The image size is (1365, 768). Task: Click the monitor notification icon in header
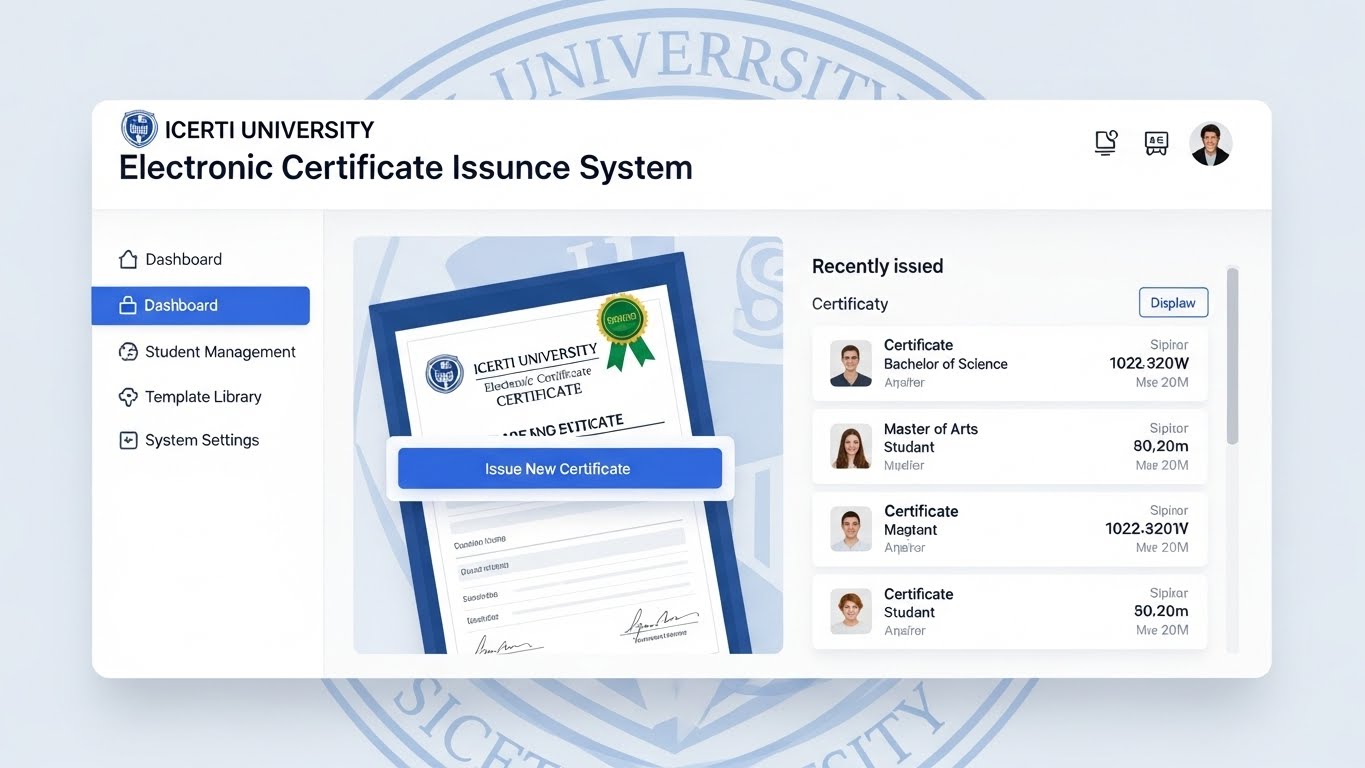[x=1106, y=143]
